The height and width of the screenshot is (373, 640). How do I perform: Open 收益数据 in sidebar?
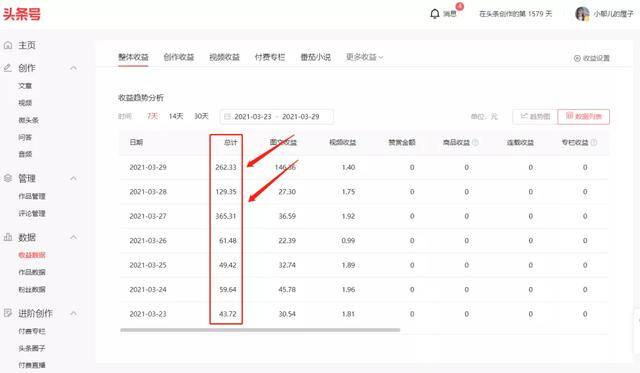tap(32, 255)
